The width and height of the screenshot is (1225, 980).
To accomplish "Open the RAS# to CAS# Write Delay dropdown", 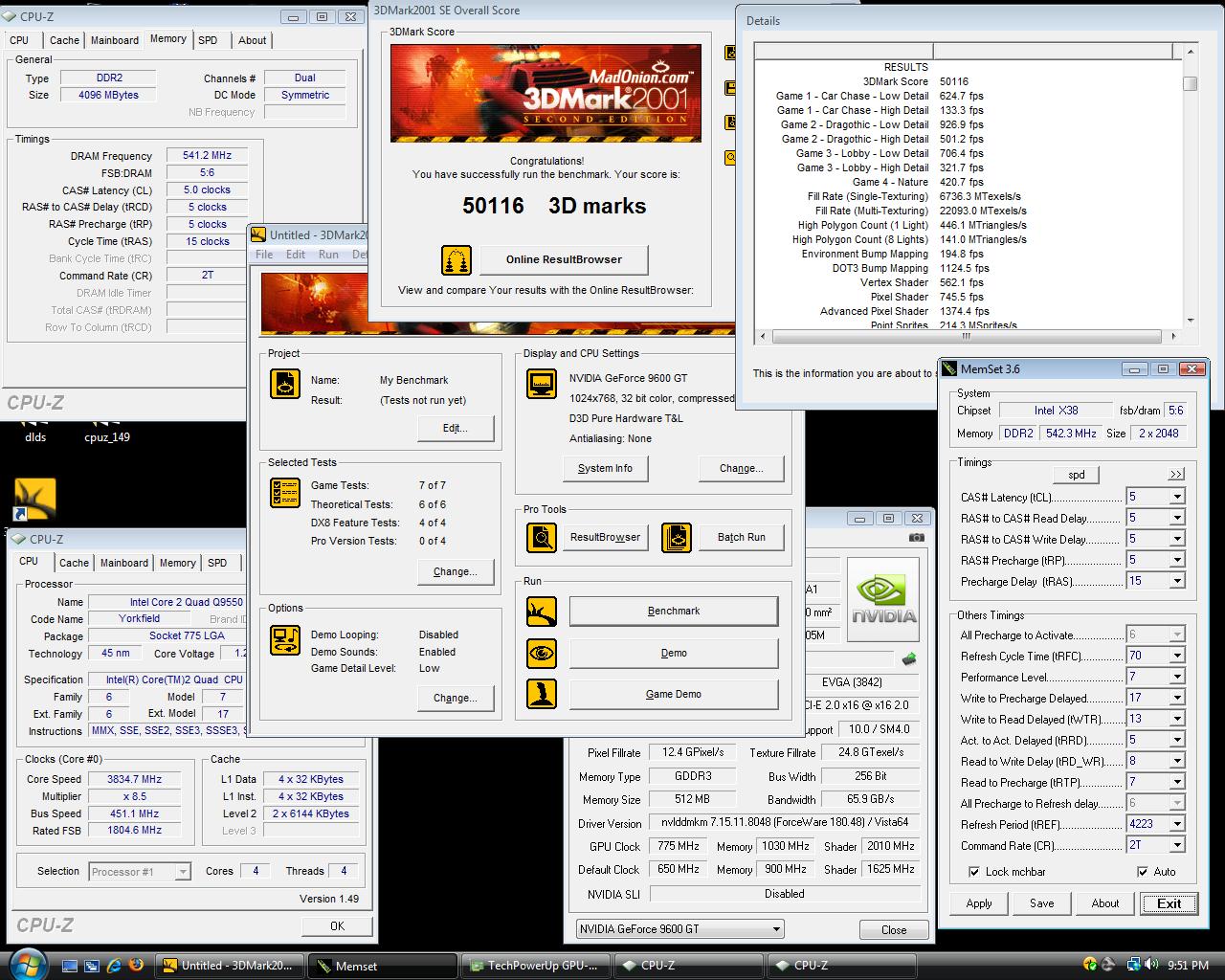I will coord(1177,539).
